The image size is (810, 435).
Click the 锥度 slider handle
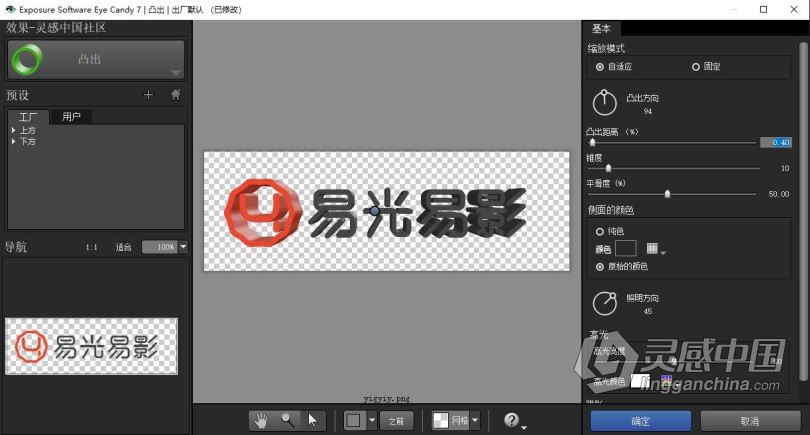point(609,168)
